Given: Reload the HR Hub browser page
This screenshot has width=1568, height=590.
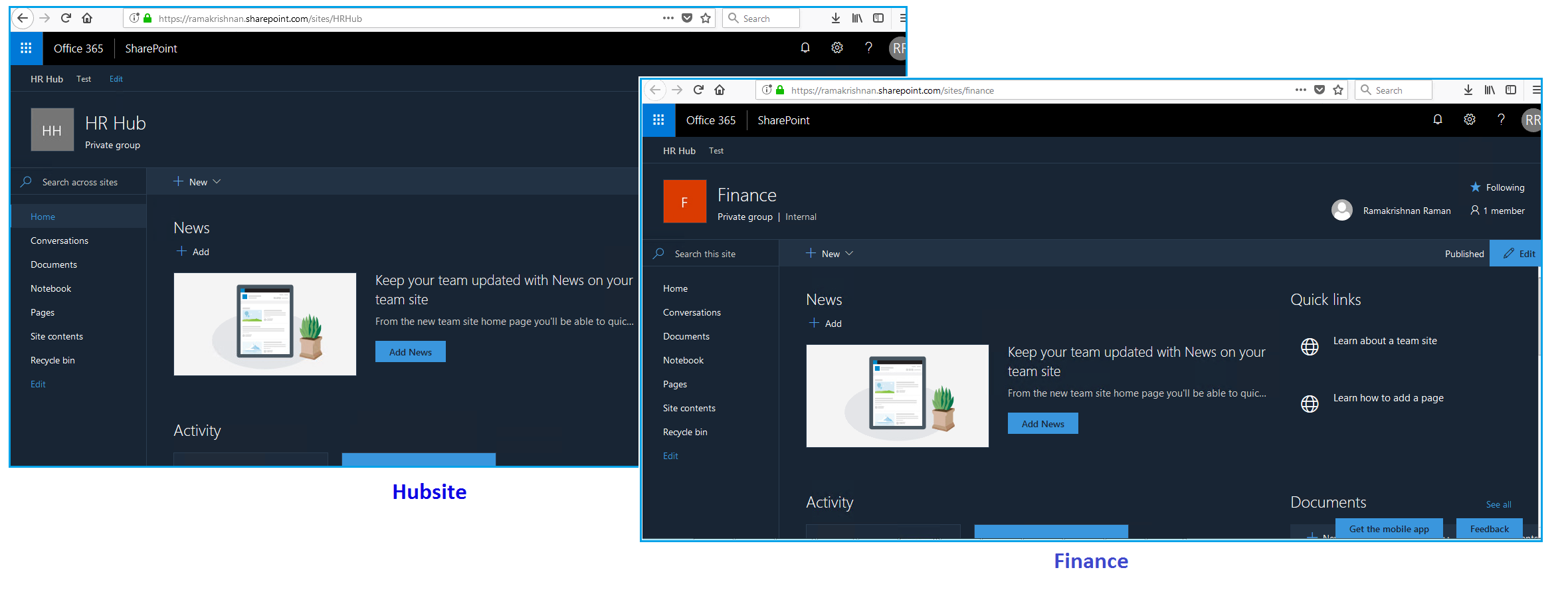Looking at the screenshot, I should pyautogui.click(x=66, y=18).
